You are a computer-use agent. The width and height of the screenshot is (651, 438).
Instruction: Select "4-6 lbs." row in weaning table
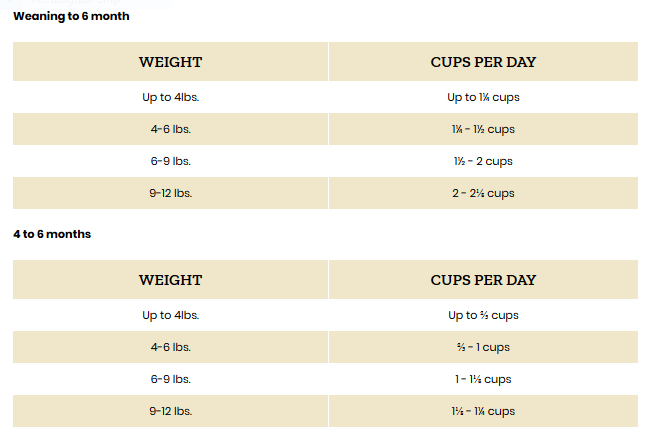[170, 129]
